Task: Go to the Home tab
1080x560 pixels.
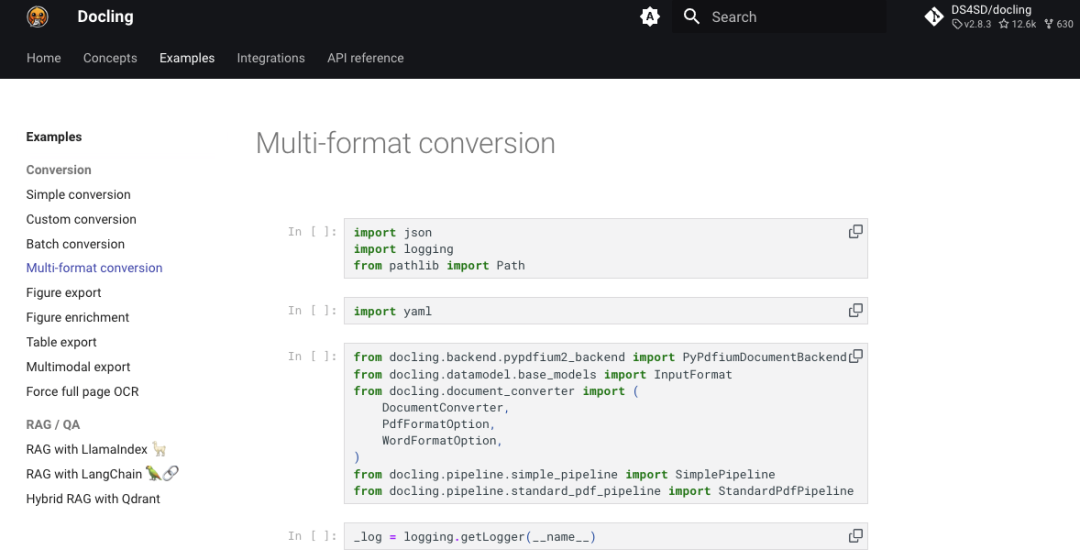Action: pos(44,58)
